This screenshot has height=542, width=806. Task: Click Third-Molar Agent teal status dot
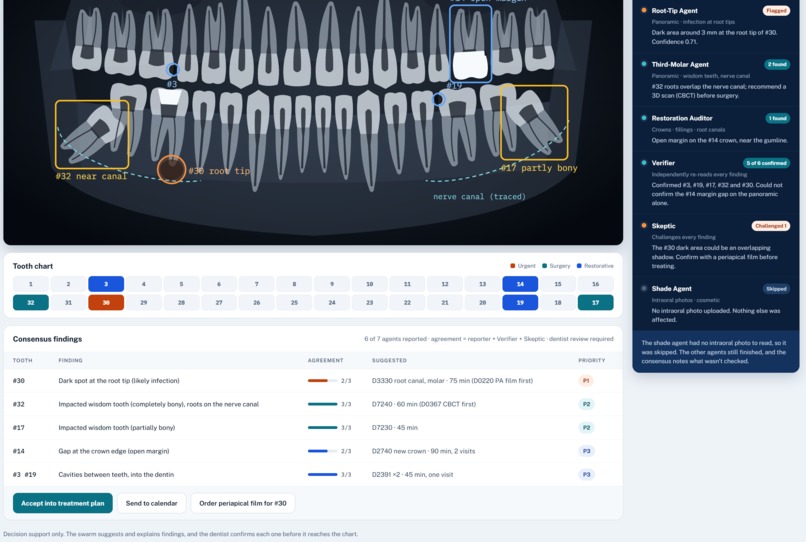coord(644,64)
